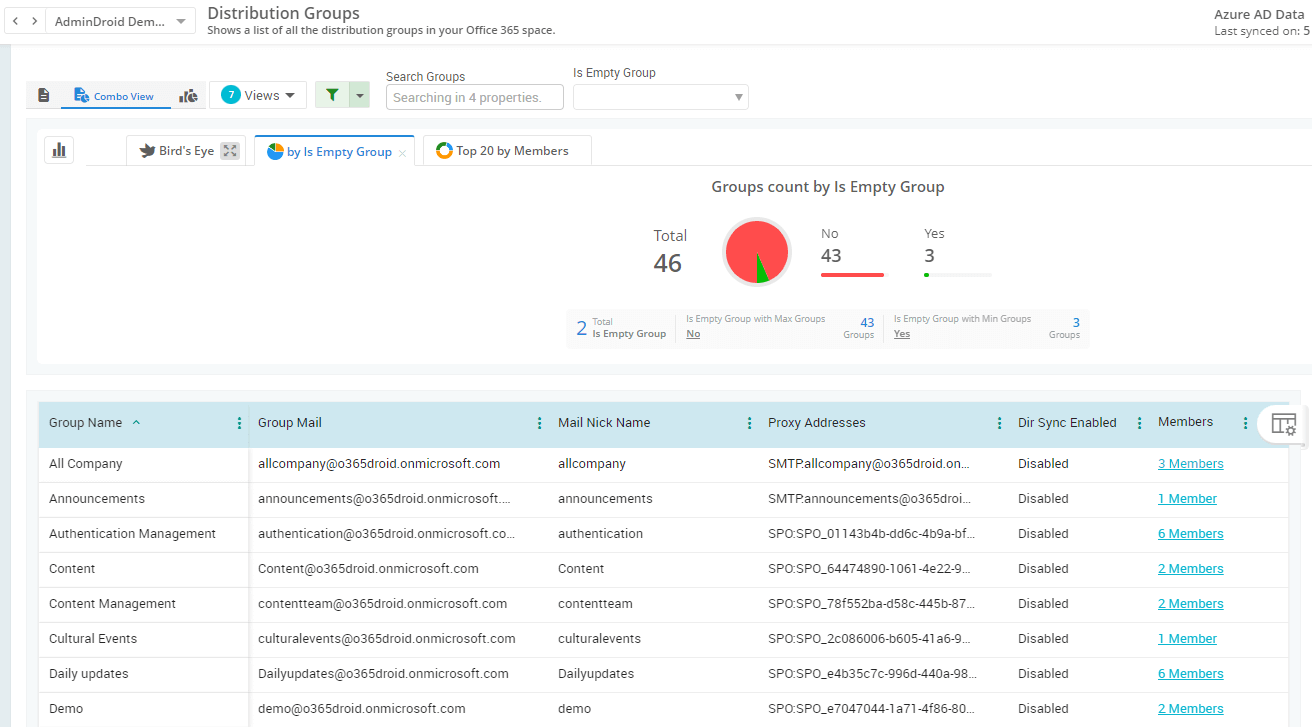This screenshot has height=727, width=1312.
Task: Open the column settings table icon
Action: click(x=1283, y=423)
